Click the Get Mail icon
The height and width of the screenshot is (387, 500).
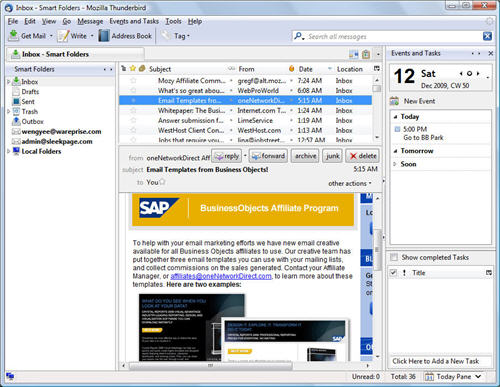point(13,36)
